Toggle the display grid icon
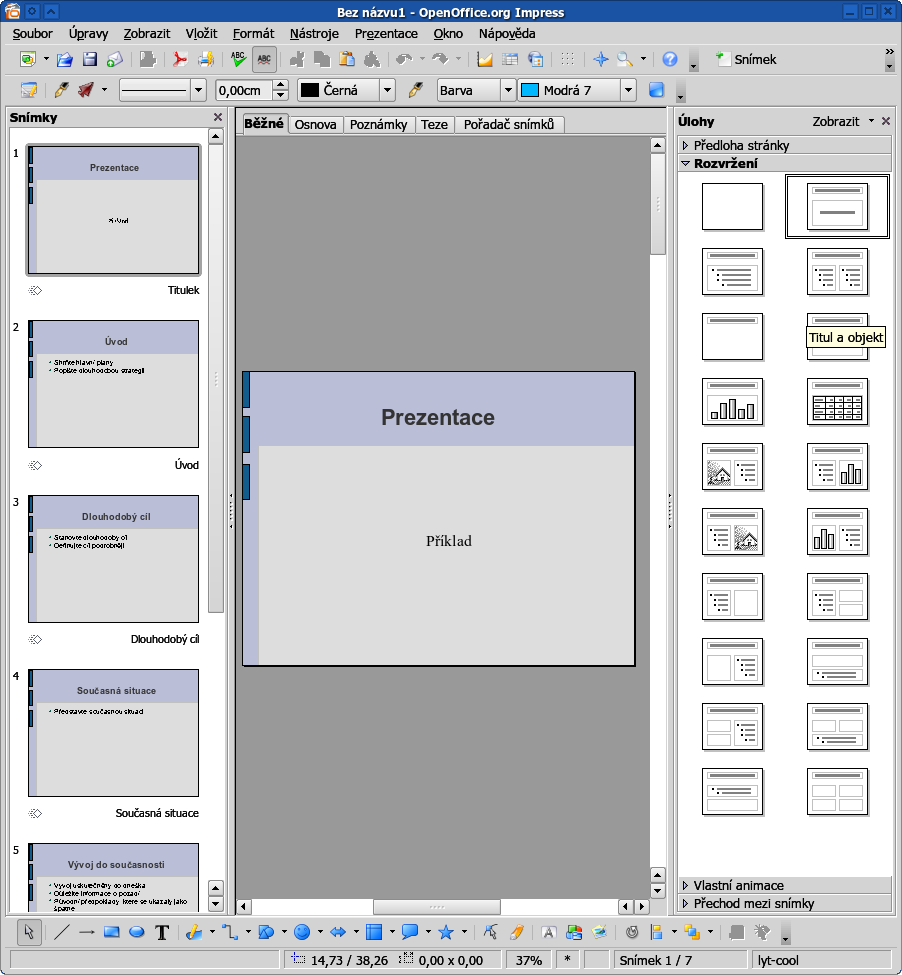 click(x=567, y=60)
